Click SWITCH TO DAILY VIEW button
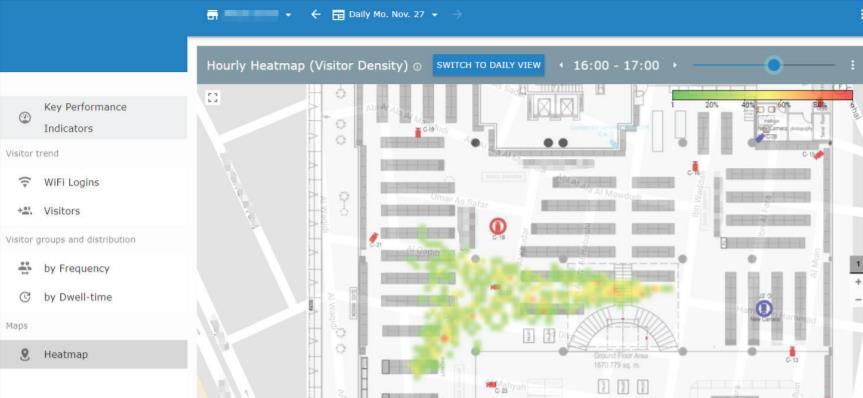Screen dimensions: 863x398 coord(489,65)
